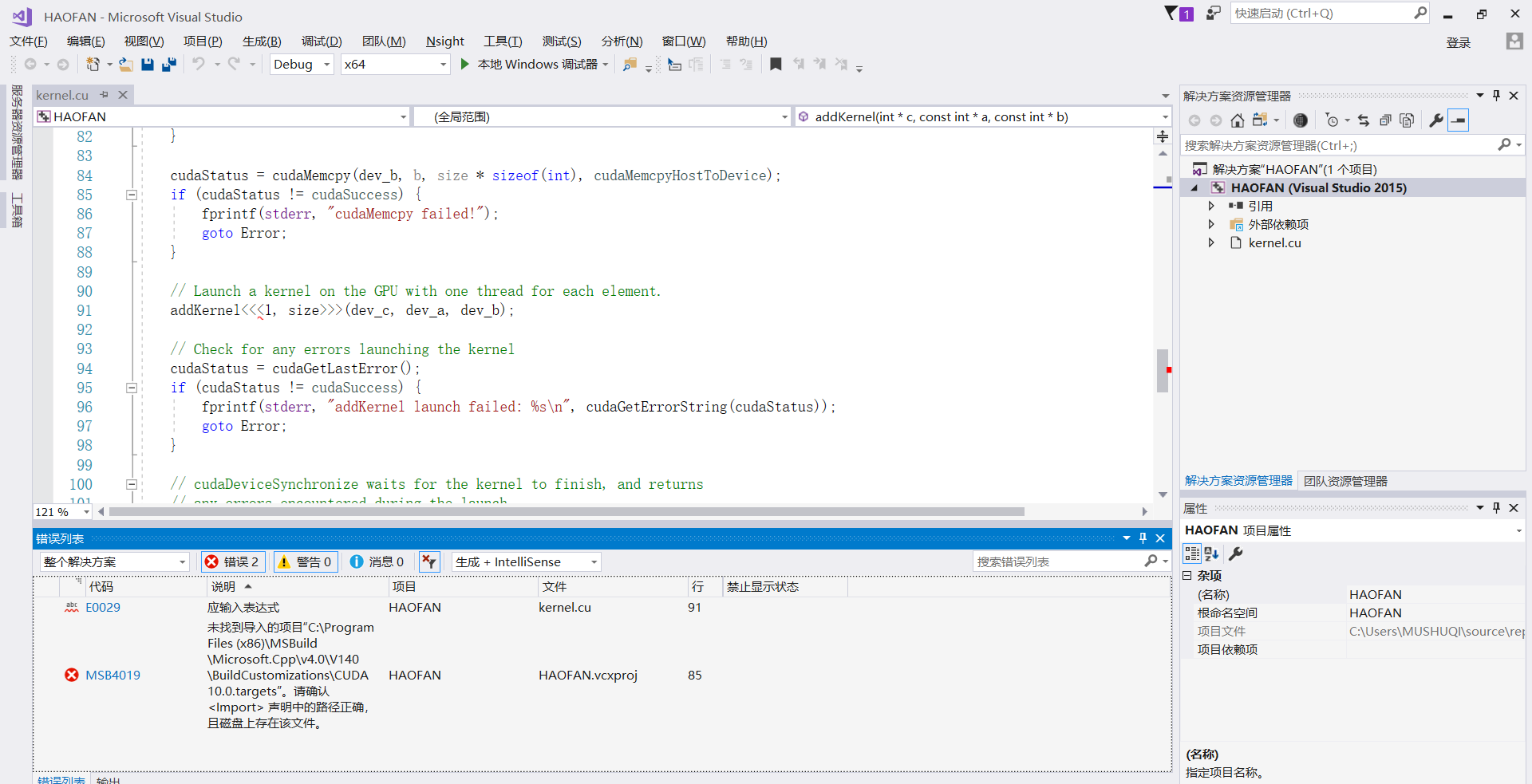Click the editor vertical scrollbar thumb
Image resolution: width=1532 pixels, height=784 pixels.
[x=1163, y=371]
